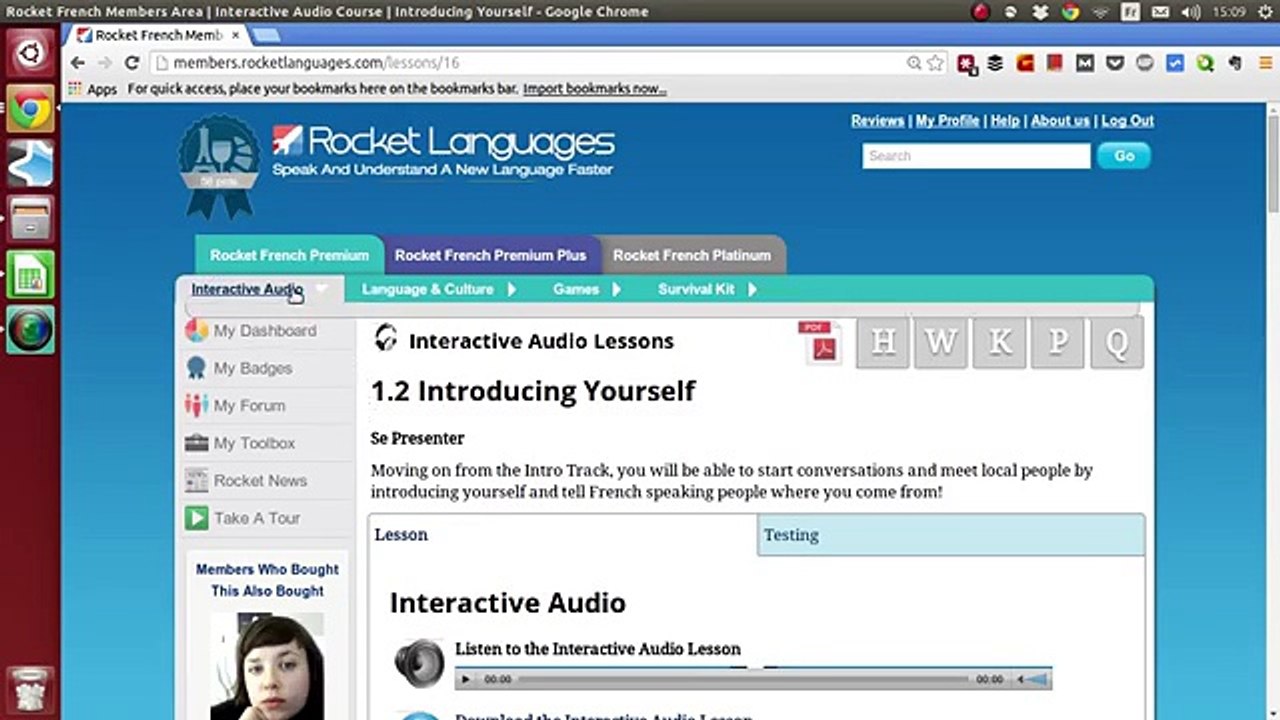This screenshot has width=1280, height=720.
Task: Expand the Language & Culture arrow
Action: pyautogui.click(x=511, y=289)
